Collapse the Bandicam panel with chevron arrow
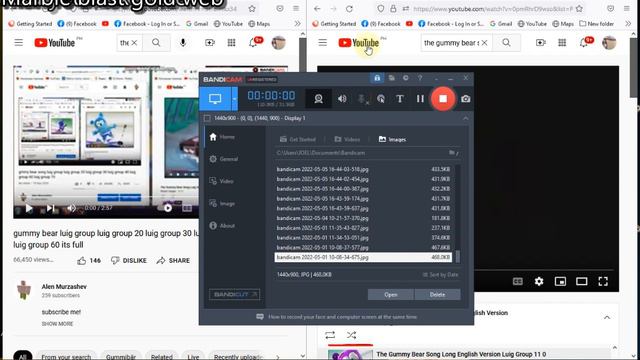Image resolution: width=640 pixels, height=360 pixels. pos(465,118)
